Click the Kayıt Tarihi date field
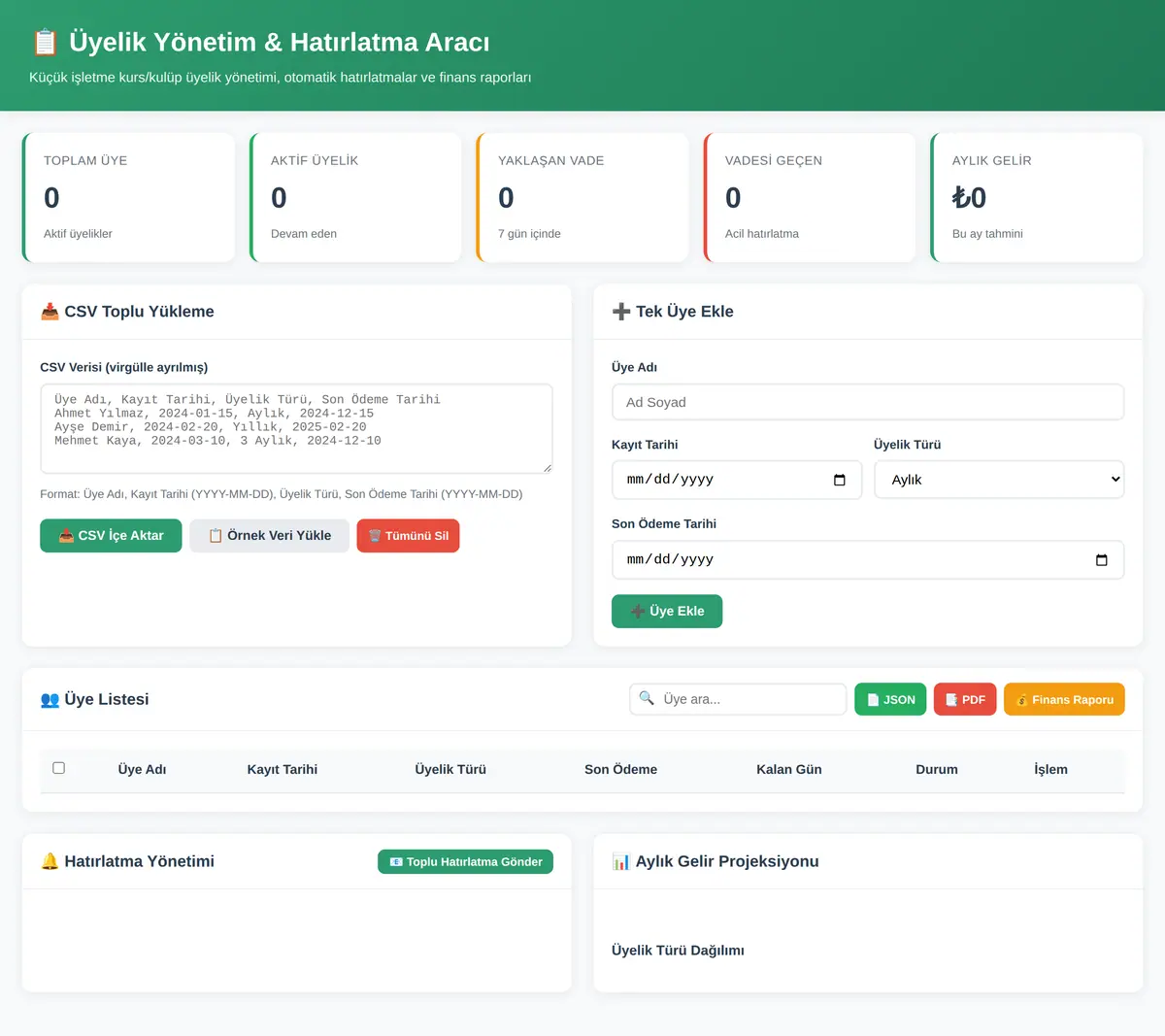1165x1036 pixels. (x=737, y=480)
